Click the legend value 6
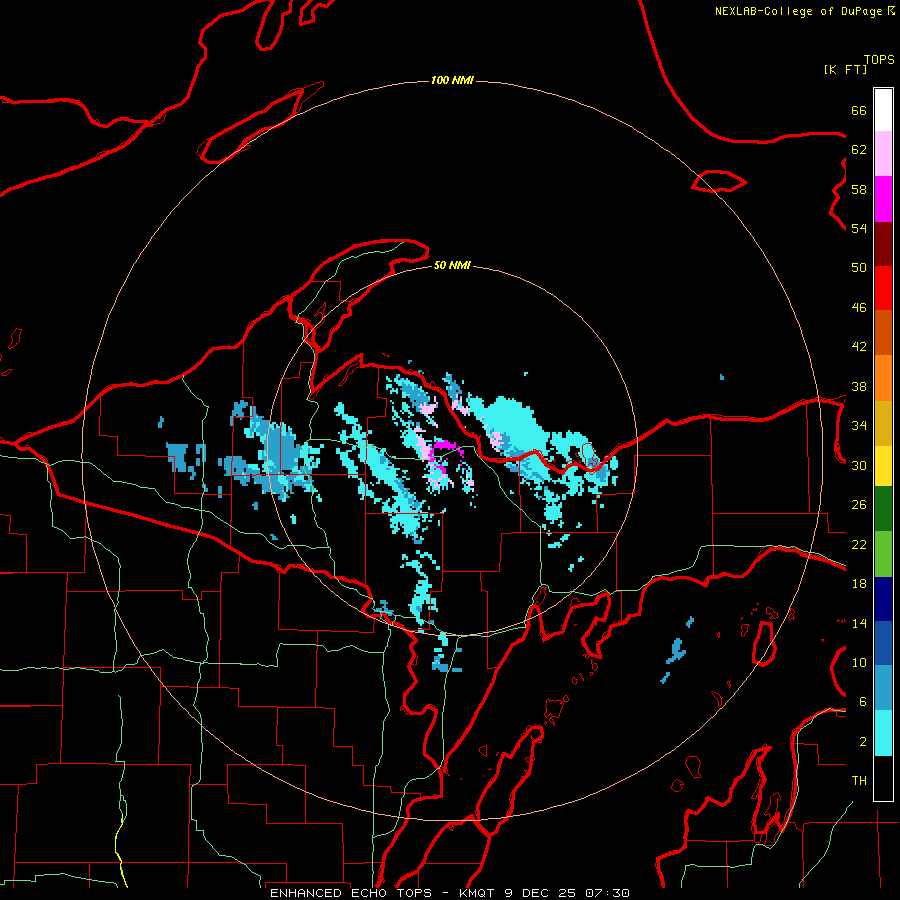The height and width of the screenshot is (900, 900). [x=862, y=701]
